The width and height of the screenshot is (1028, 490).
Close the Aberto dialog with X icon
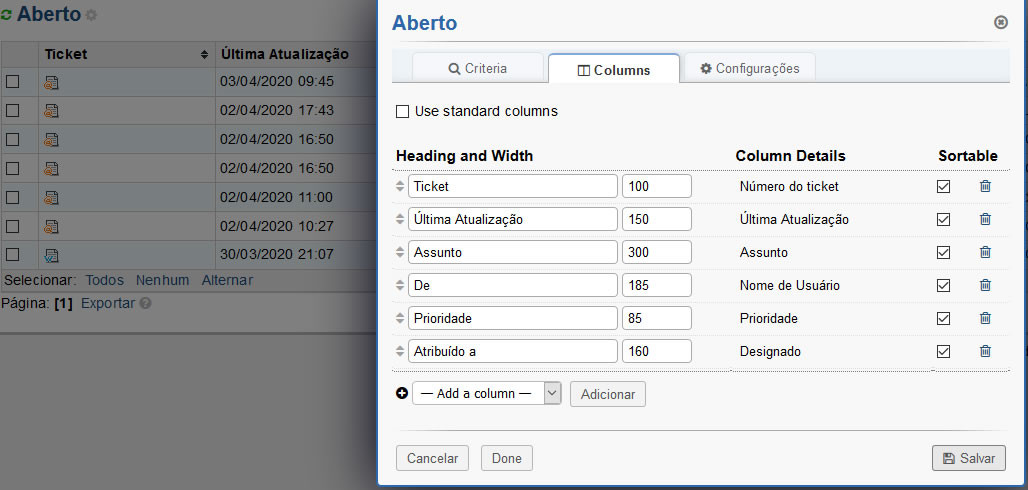(x=1000, y=22)
